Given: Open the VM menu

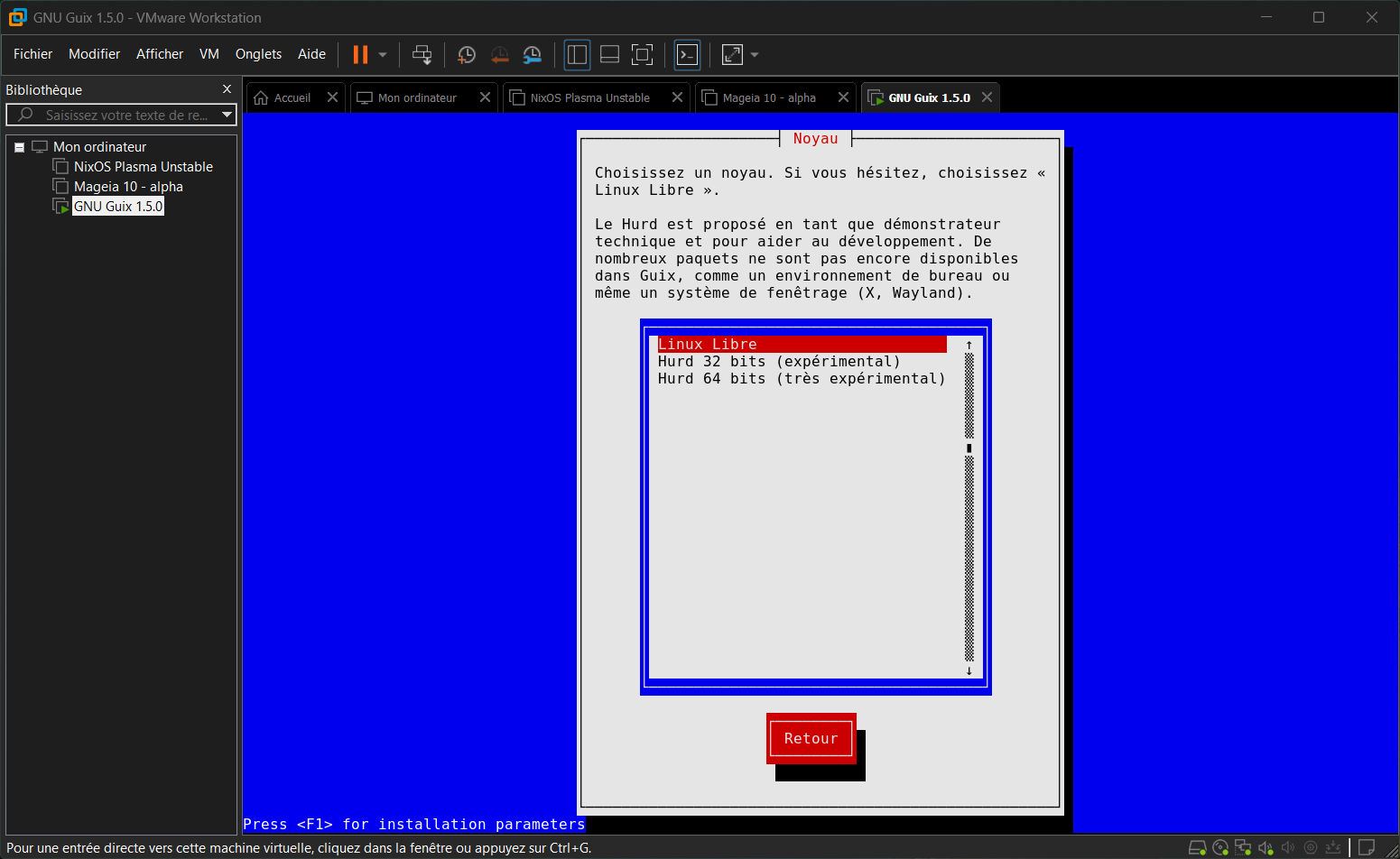Looking at the screenshot, I should [x=209, y=54].
